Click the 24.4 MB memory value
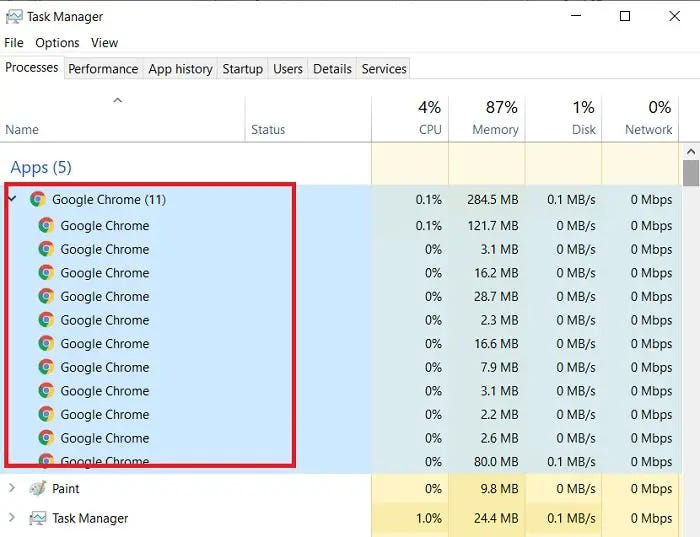 tap(496, 519)
